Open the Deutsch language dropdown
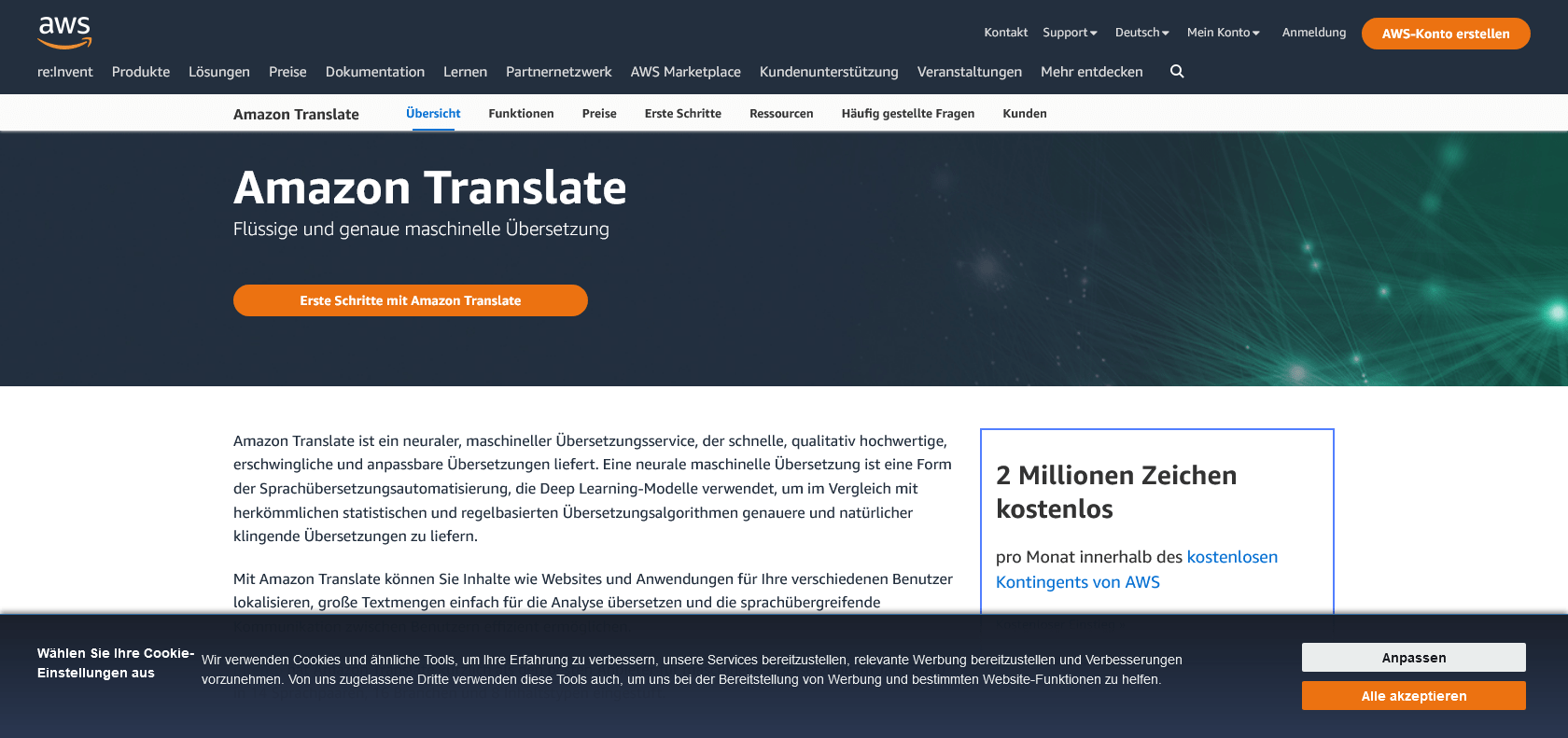 coord(1141,33)
